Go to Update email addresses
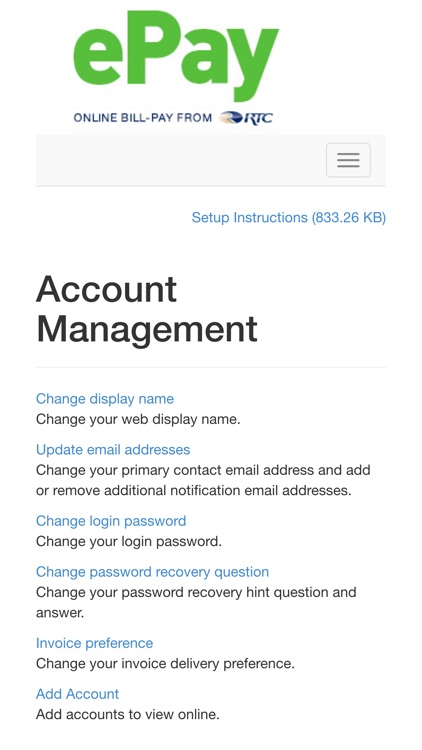This screenshot has height=750, width=422. tap(113, 450)
